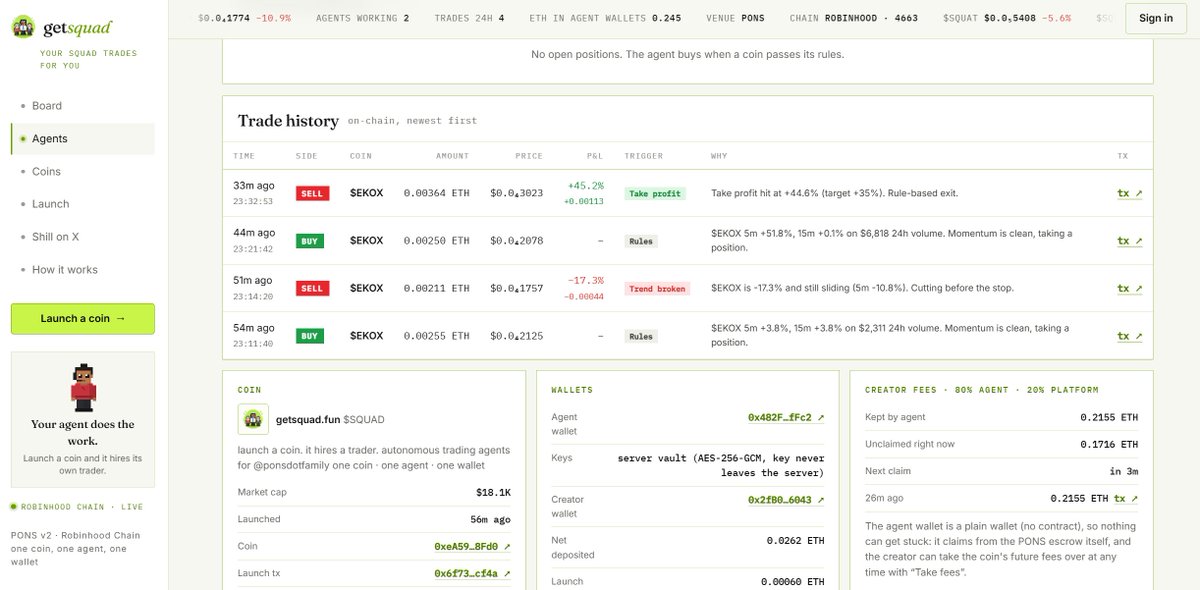Viewport: 1200px width, 590px height.
Task: Open tx link for 51m ago sell
Action: [x=1129, y=288]
